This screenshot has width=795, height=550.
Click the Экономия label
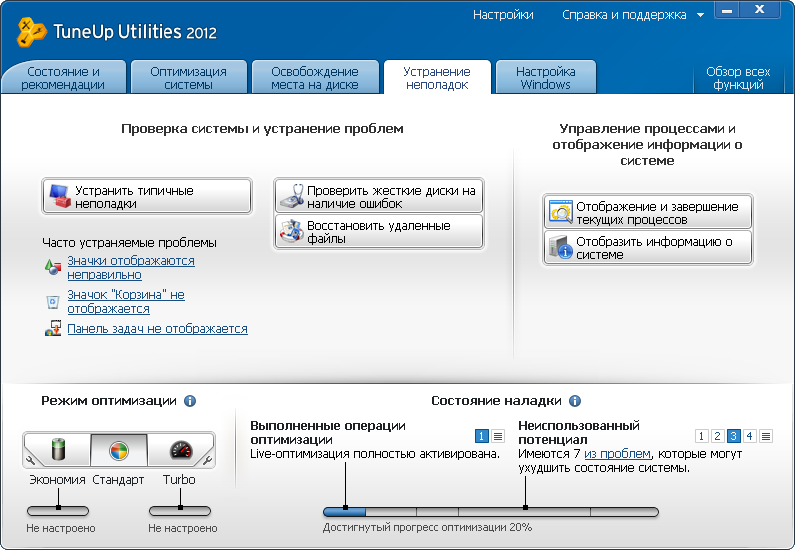(x=57, y=480)
